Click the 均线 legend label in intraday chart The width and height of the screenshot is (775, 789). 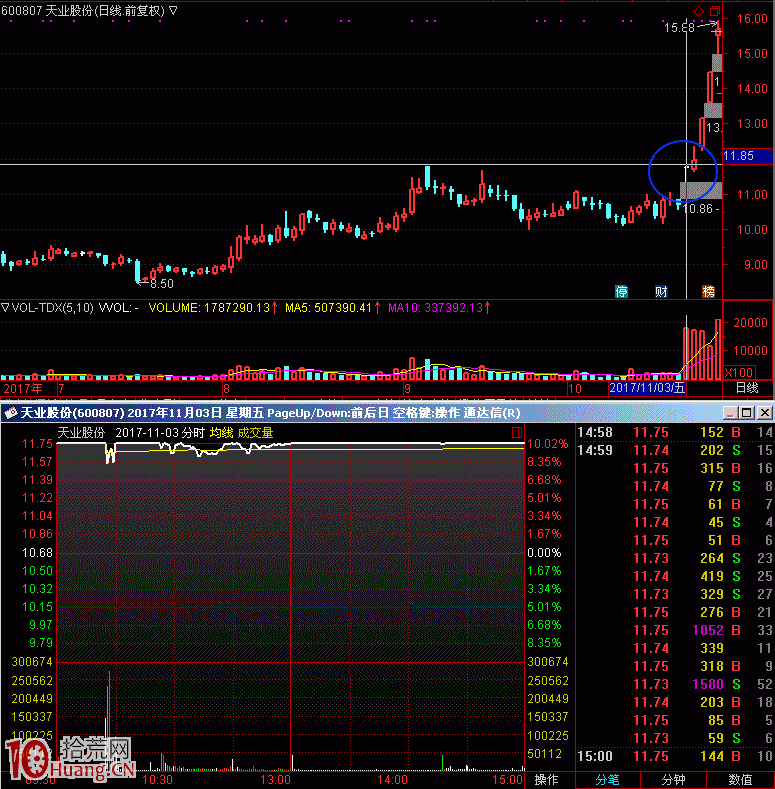click(221, 433)
